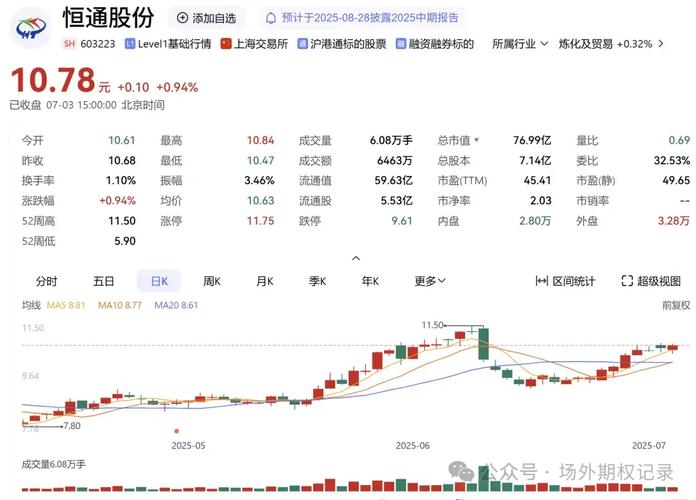Screen dimensions: 696x500
Task: Click the 最高 value 10.84
Action: point(261,140)
